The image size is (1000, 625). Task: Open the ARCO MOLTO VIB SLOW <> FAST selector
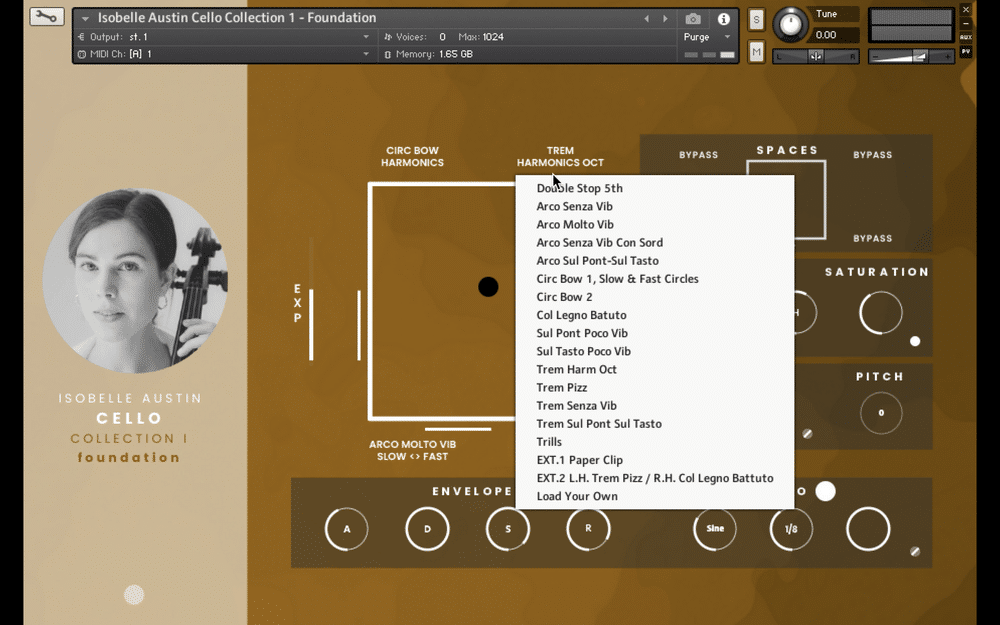412,450
